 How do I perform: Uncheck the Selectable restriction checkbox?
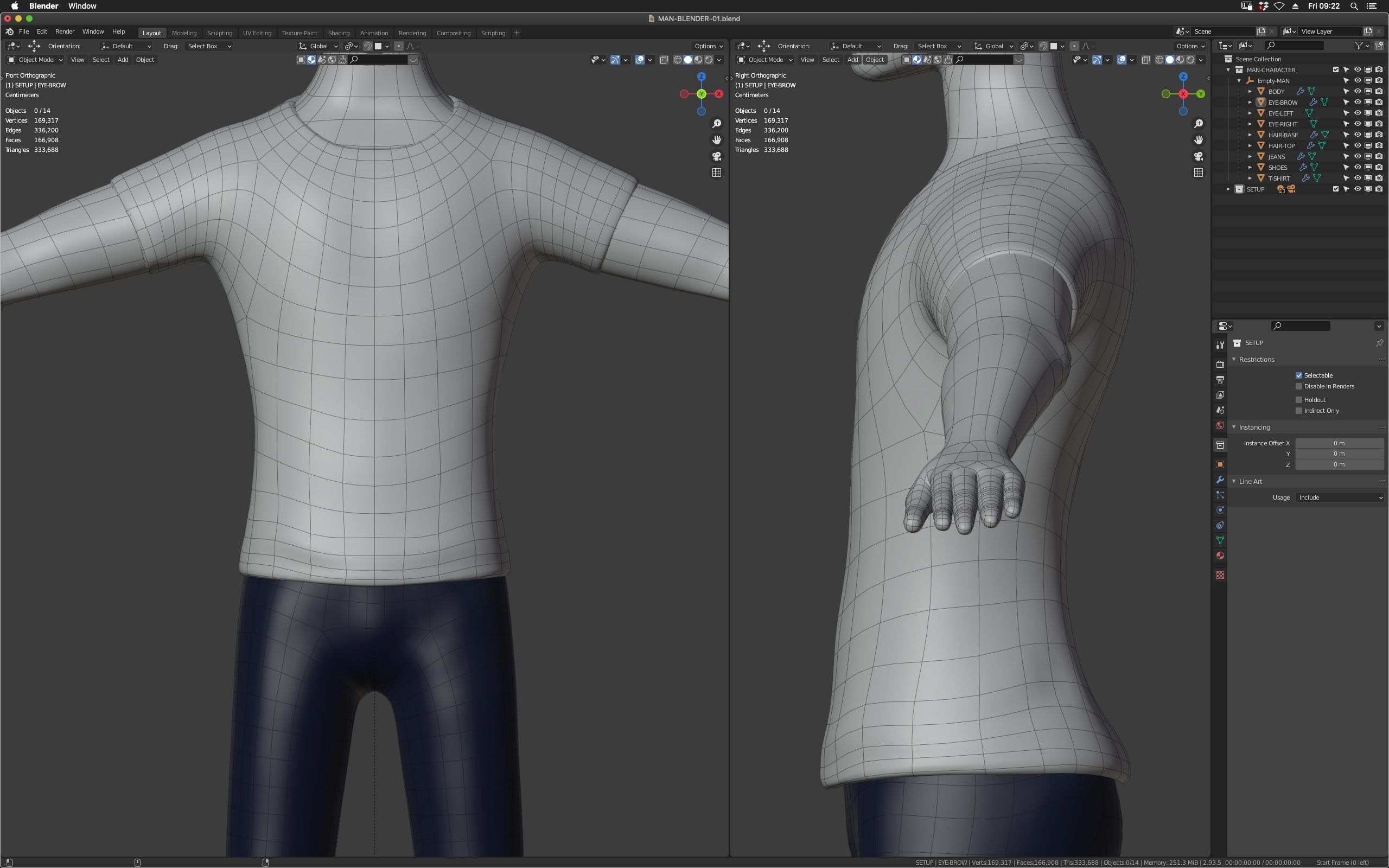[x=1299, y=375]
